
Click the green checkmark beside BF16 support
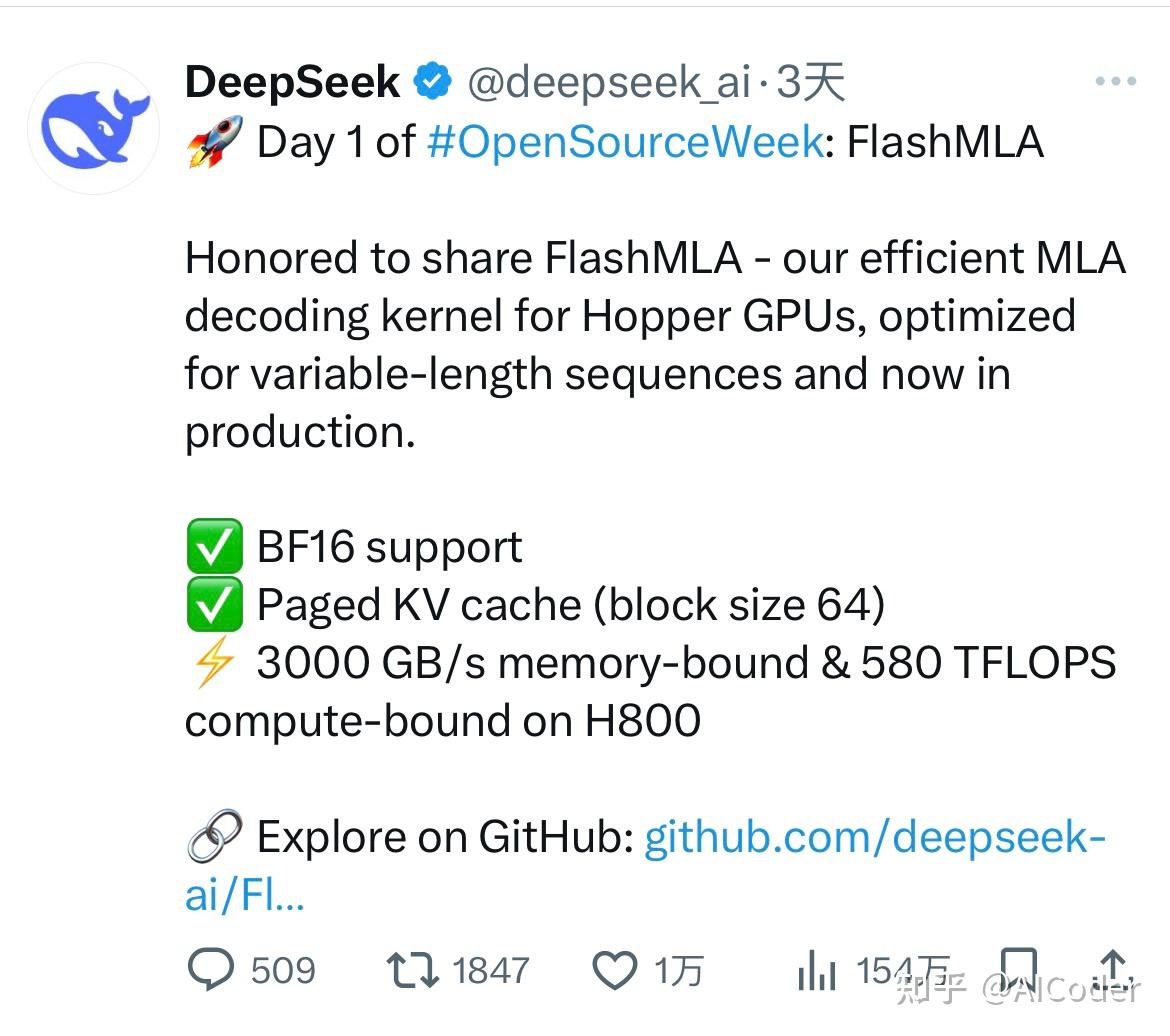(214, 546)
